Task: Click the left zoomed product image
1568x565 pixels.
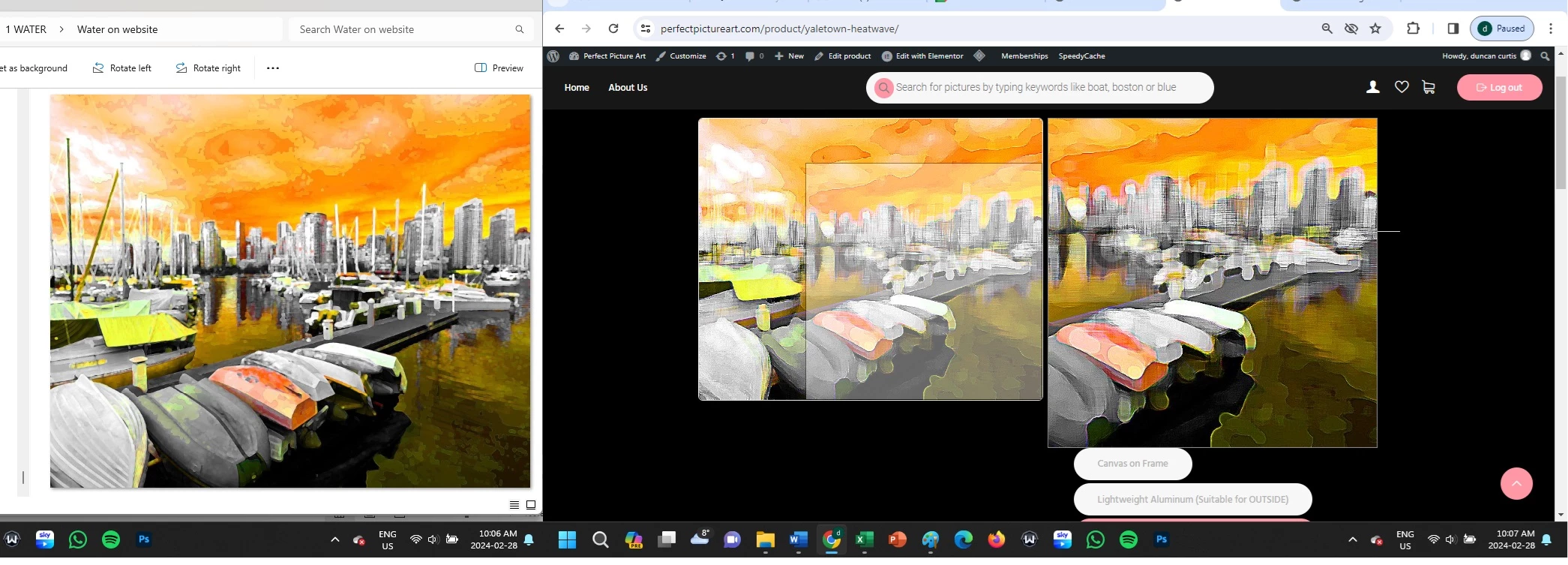Action: 871,259
